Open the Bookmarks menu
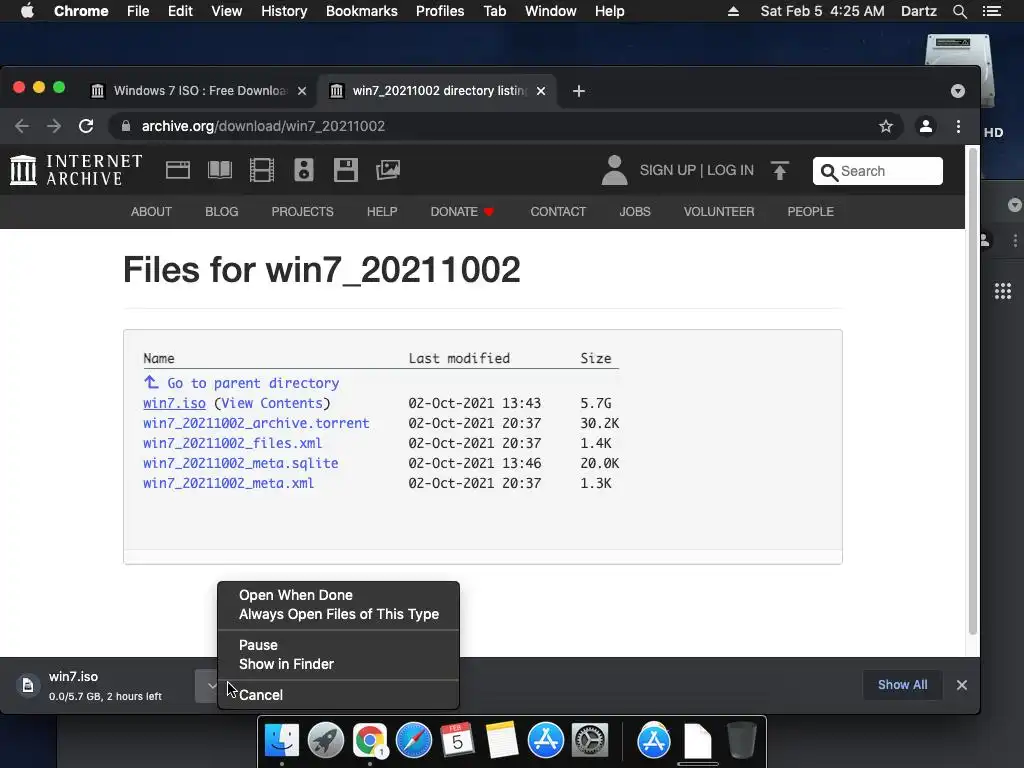This screenshot has width=1024, height=768. [x=361, y=11]
